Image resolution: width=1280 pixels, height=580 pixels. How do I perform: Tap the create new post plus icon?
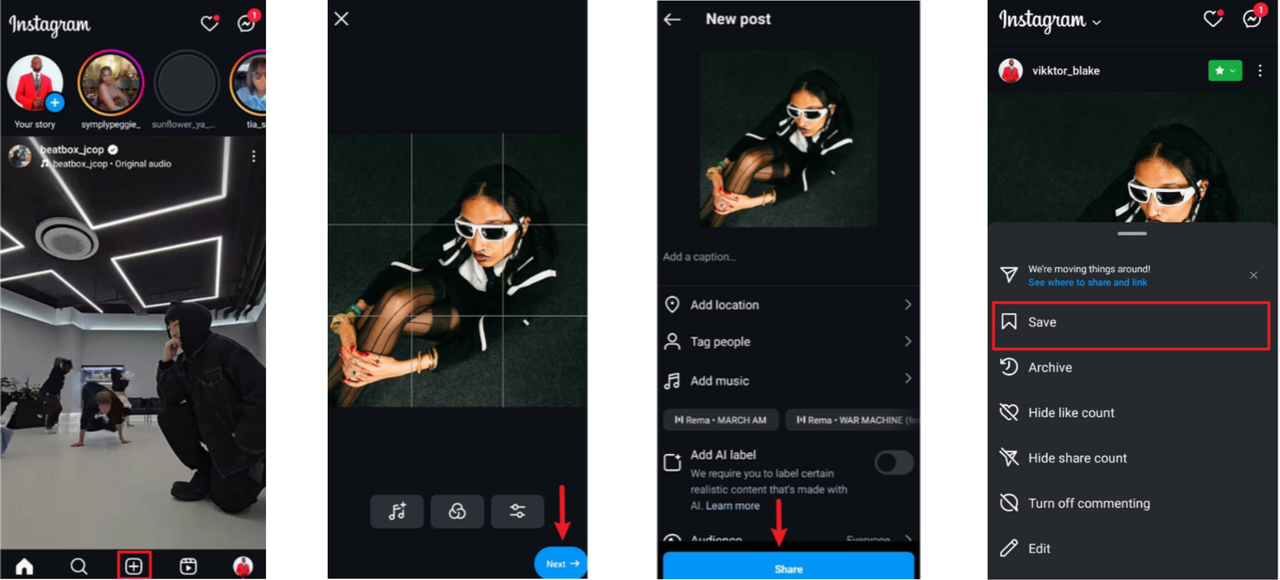134,566
